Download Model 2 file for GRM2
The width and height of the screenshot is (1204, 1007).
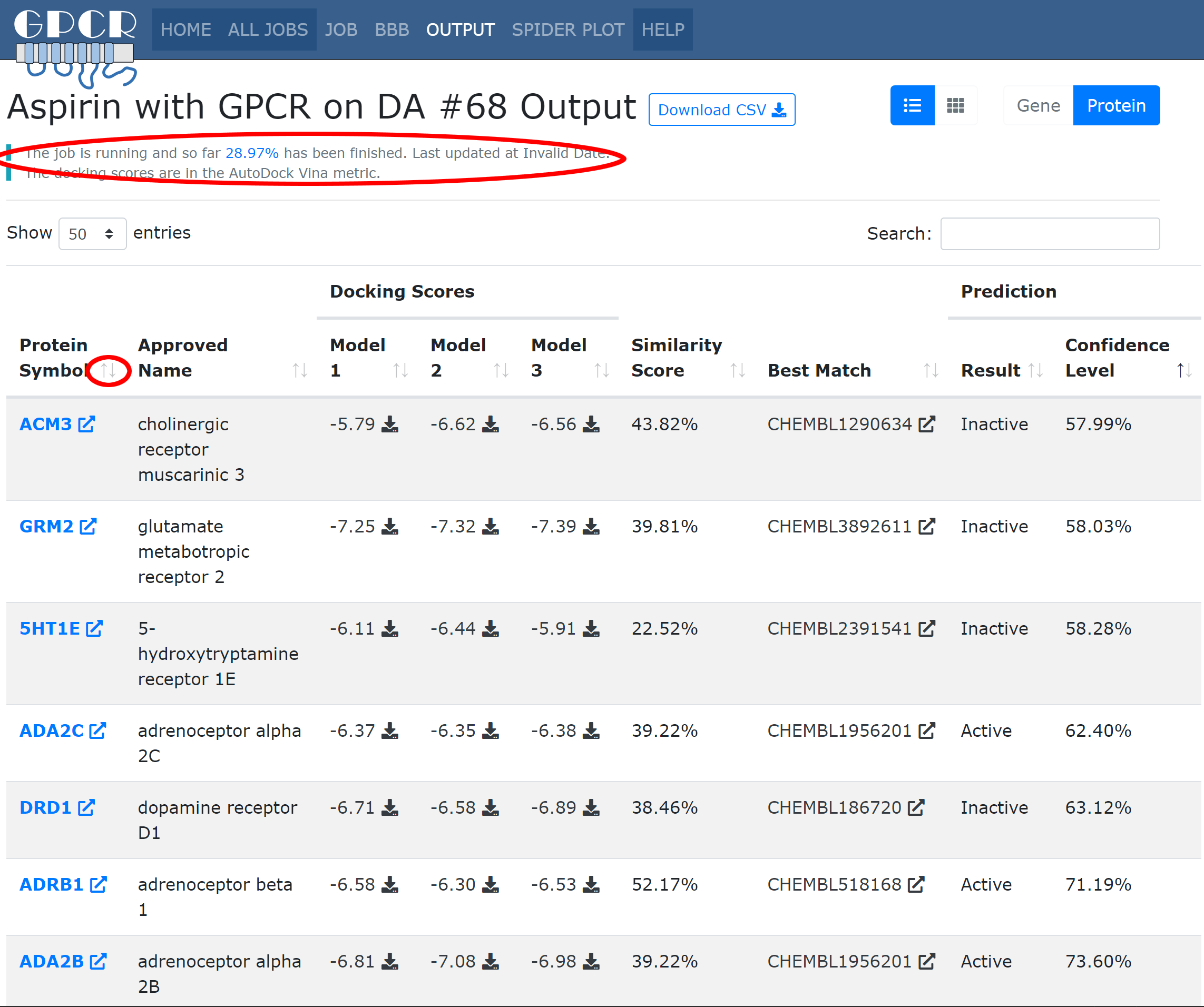point(490,526)
